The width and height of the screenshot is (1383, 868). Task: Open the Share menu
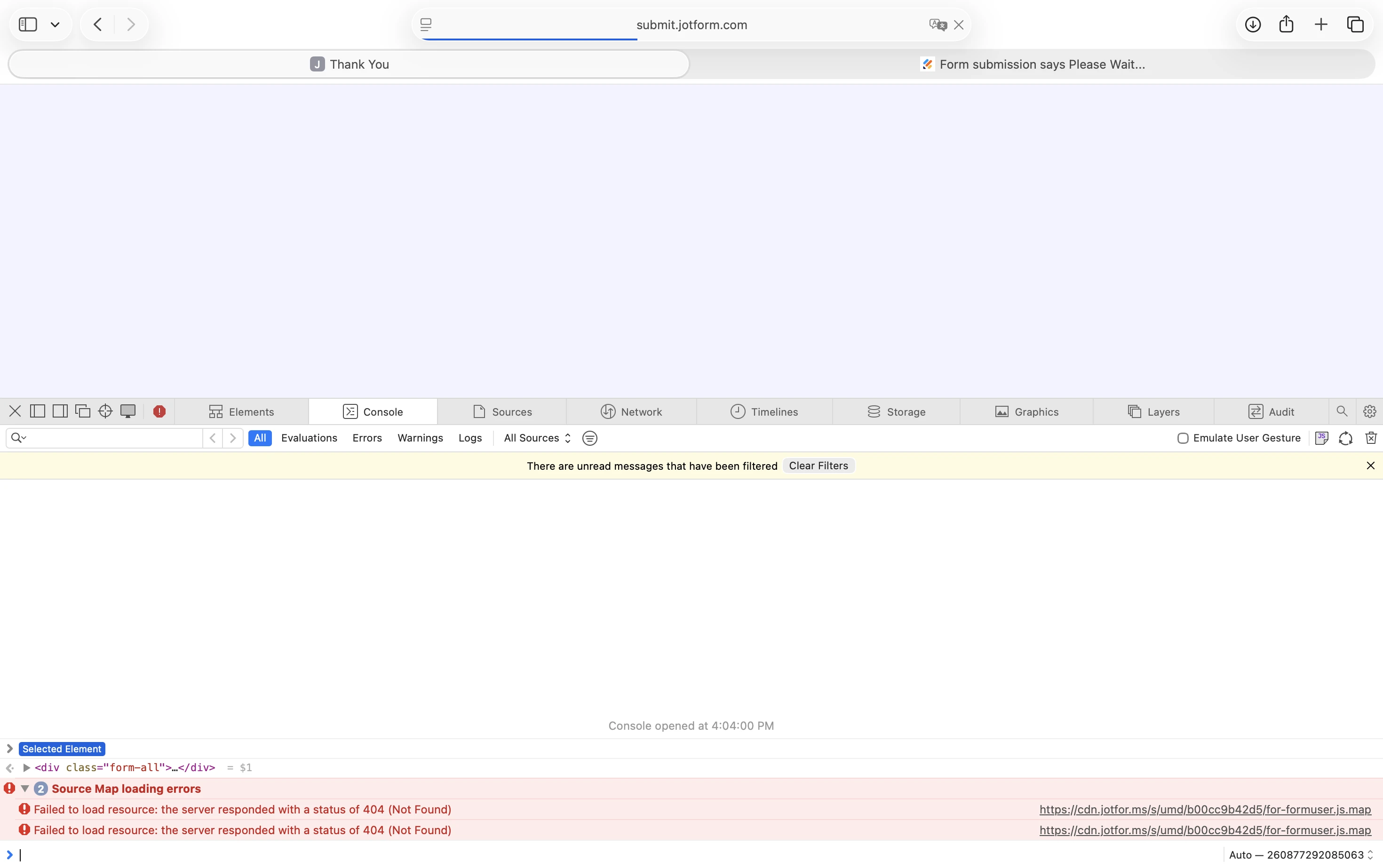(1287, 24)
